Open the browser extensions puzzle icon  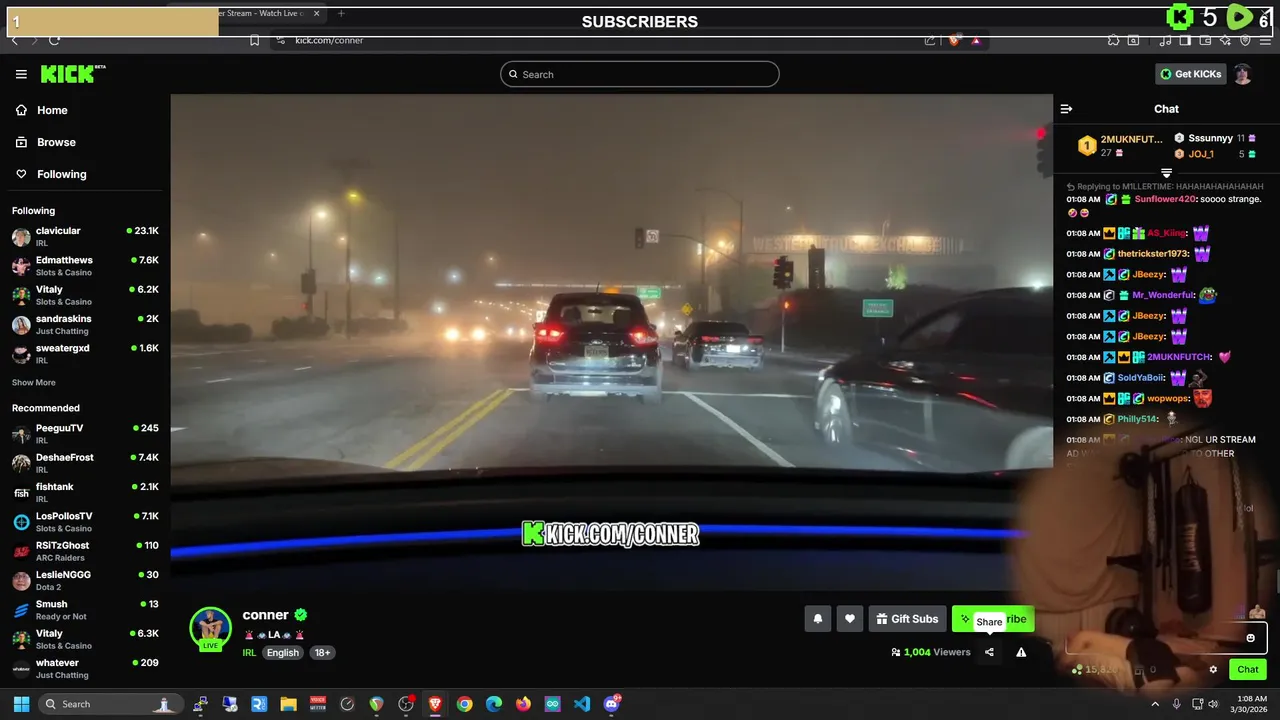point(1113,40)
